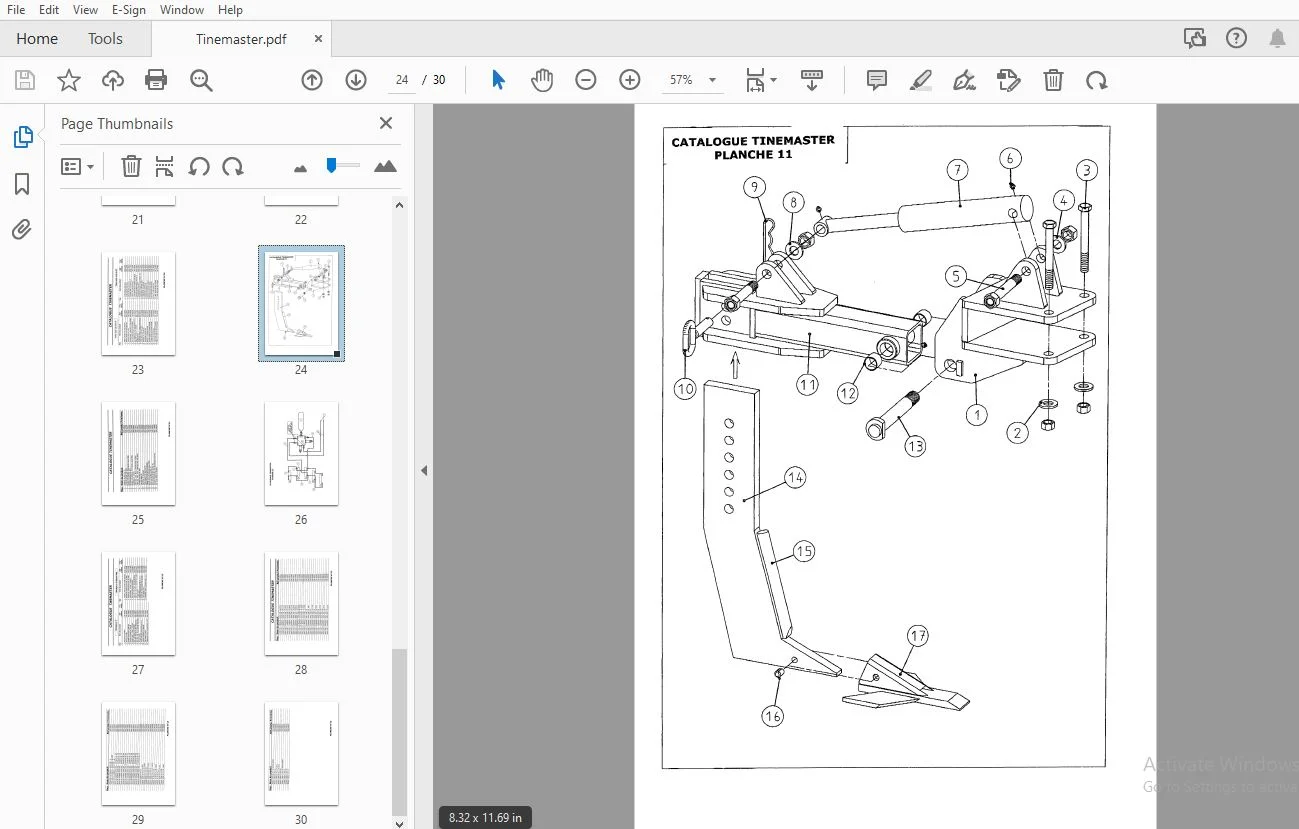Click the insert pages icon in thumbnails panel
Viewport: 1299px width, 829px height.
coord(165,166)
